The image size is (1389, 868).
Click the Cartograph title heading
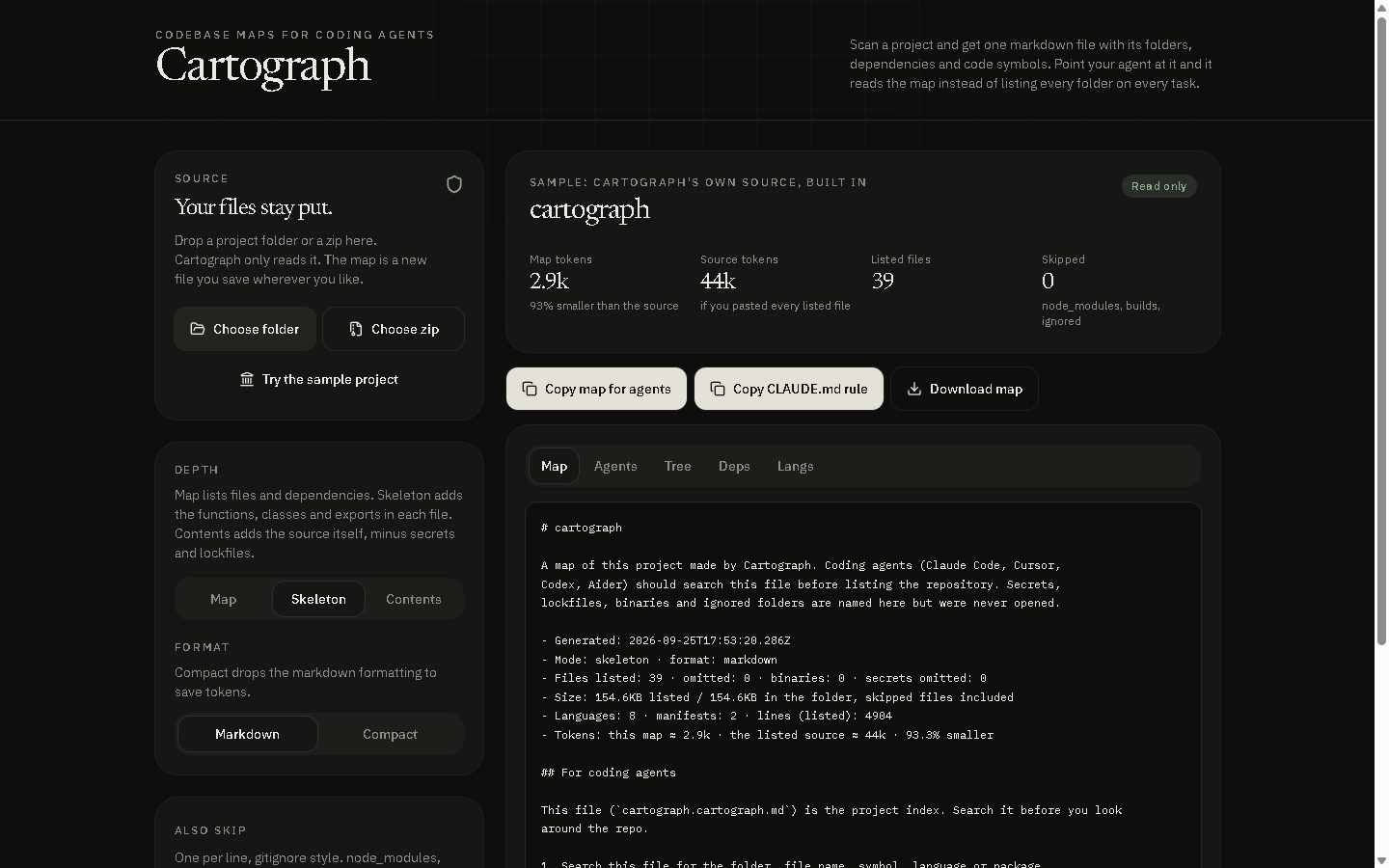tap(263, 66)
